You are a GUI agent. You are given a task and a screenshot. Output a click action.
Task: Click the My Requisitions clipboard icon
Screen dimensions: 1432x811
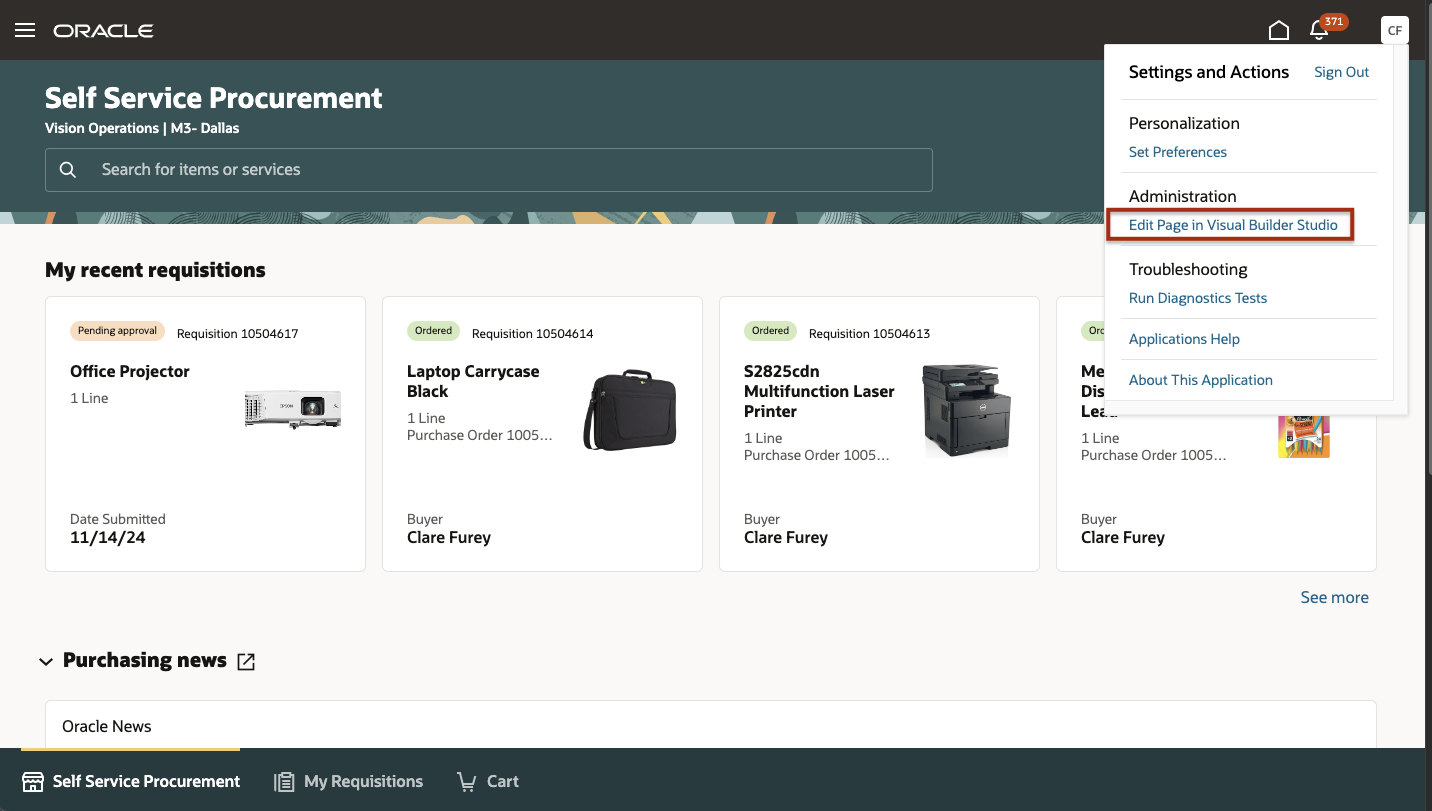(285, 781)
